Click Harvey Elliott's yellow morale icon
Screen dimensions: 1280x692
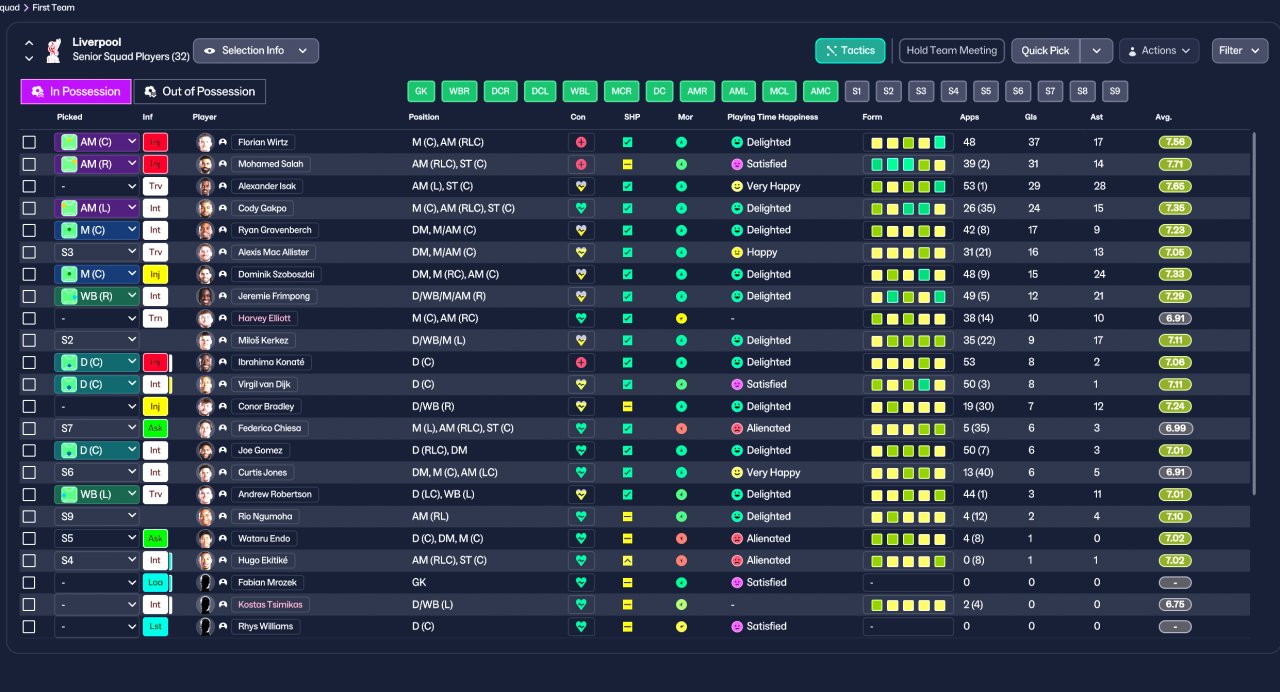coord(681,318)
